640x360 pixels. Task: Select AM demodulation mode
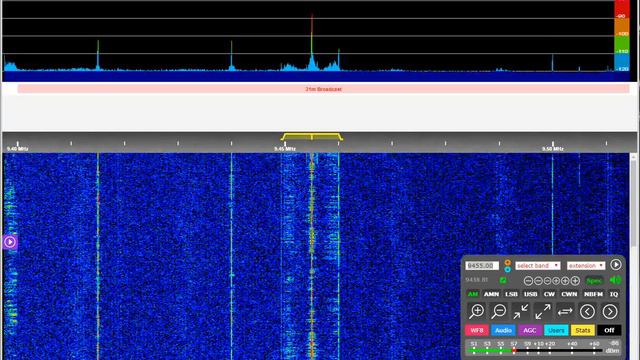click(473, 294)
